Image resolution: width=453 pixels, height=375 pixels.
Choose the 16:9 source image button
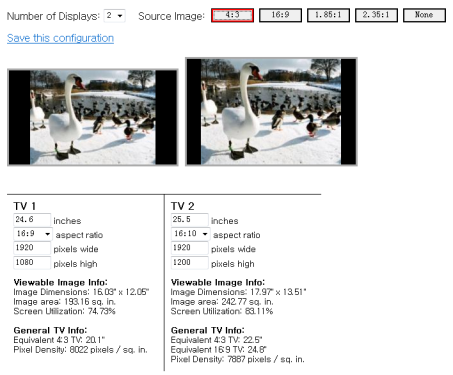[280, 15]
